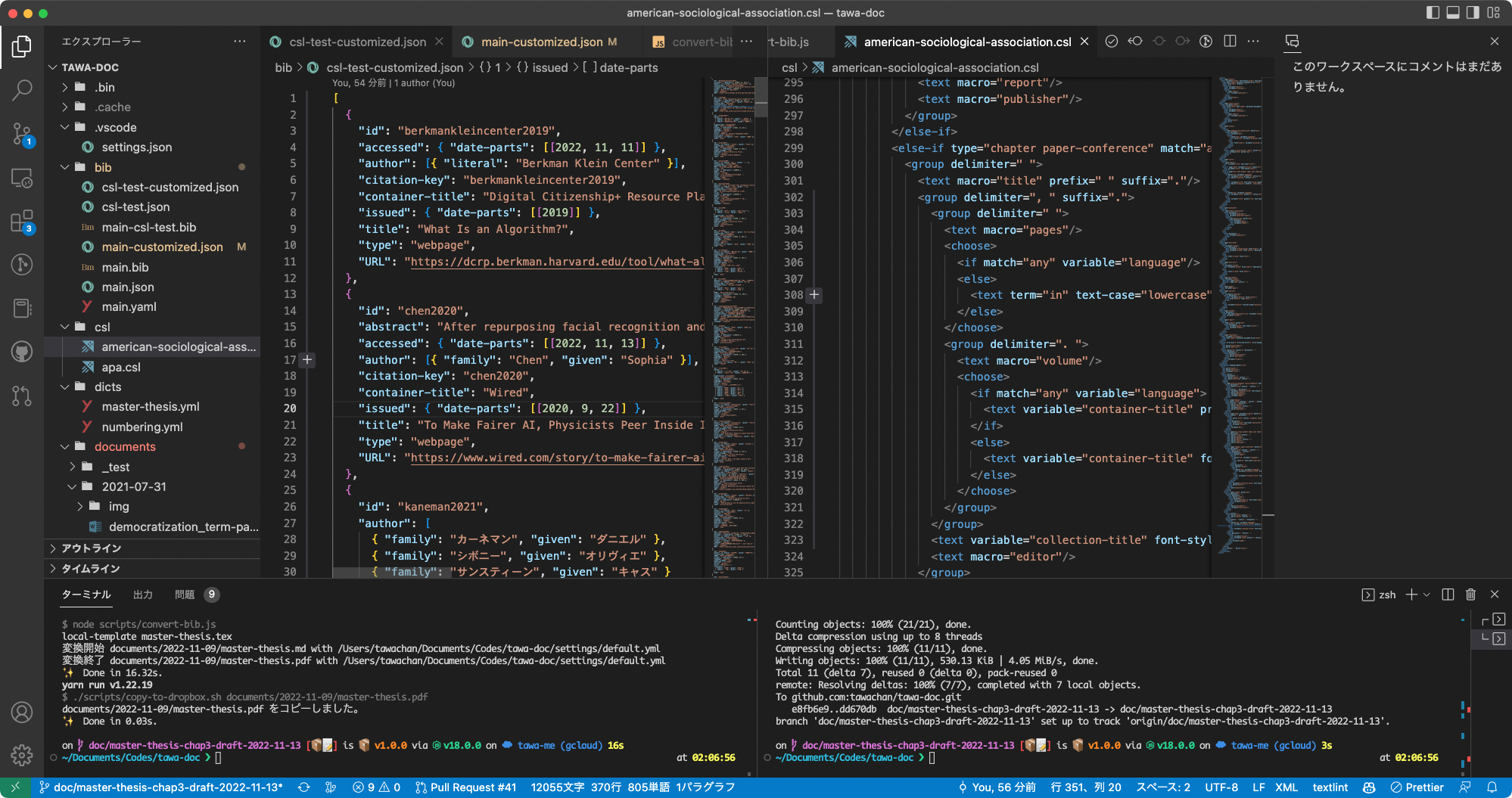Click the Copilot status bar icon

(1369, 787)
